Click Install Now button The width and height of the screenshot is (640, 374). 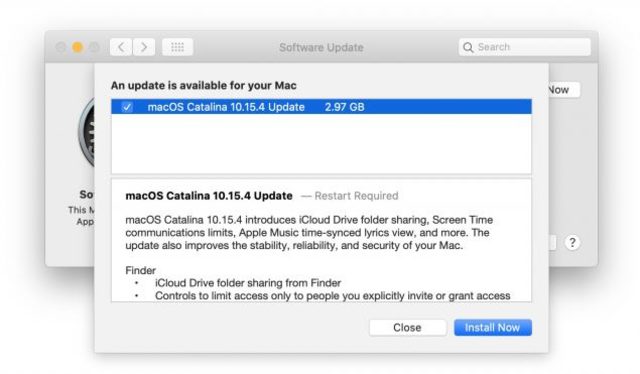[x=493, y=327]
